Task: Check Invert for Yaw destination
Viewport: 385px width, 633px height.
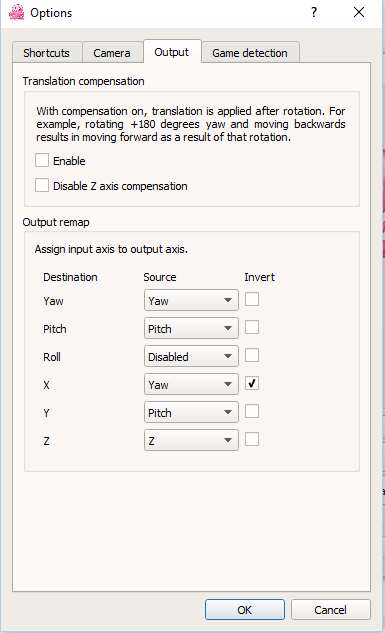Action: [x=252, y=300]
